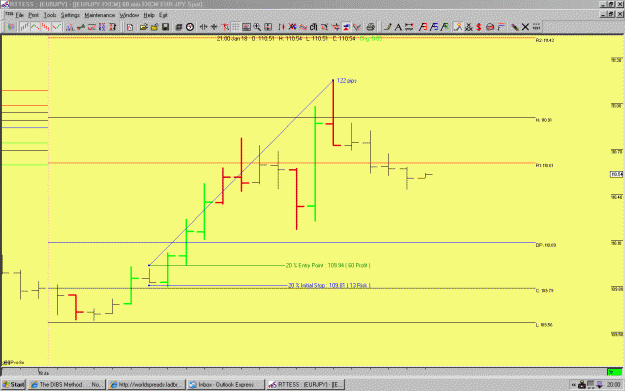625x391 pixels.
Task: Open the File menu
Action: 20,15
